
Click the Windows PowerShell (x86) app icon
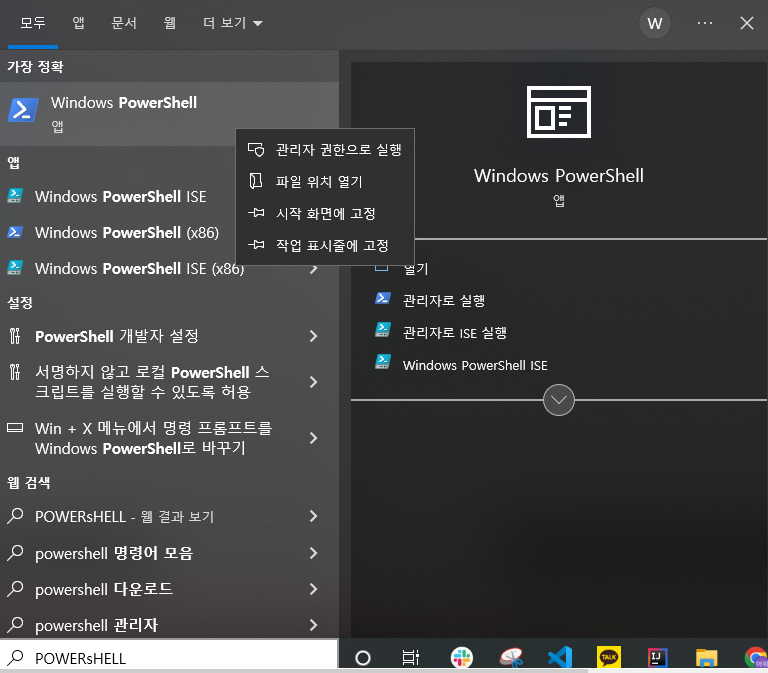[x=15, y=232]
